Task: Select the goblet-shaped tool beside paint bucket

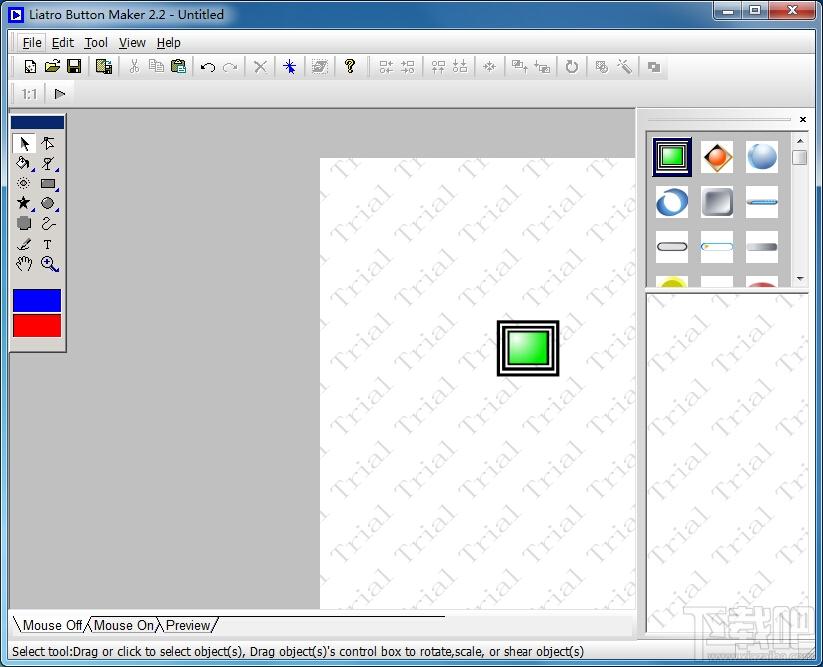Action: coord(48,163)
